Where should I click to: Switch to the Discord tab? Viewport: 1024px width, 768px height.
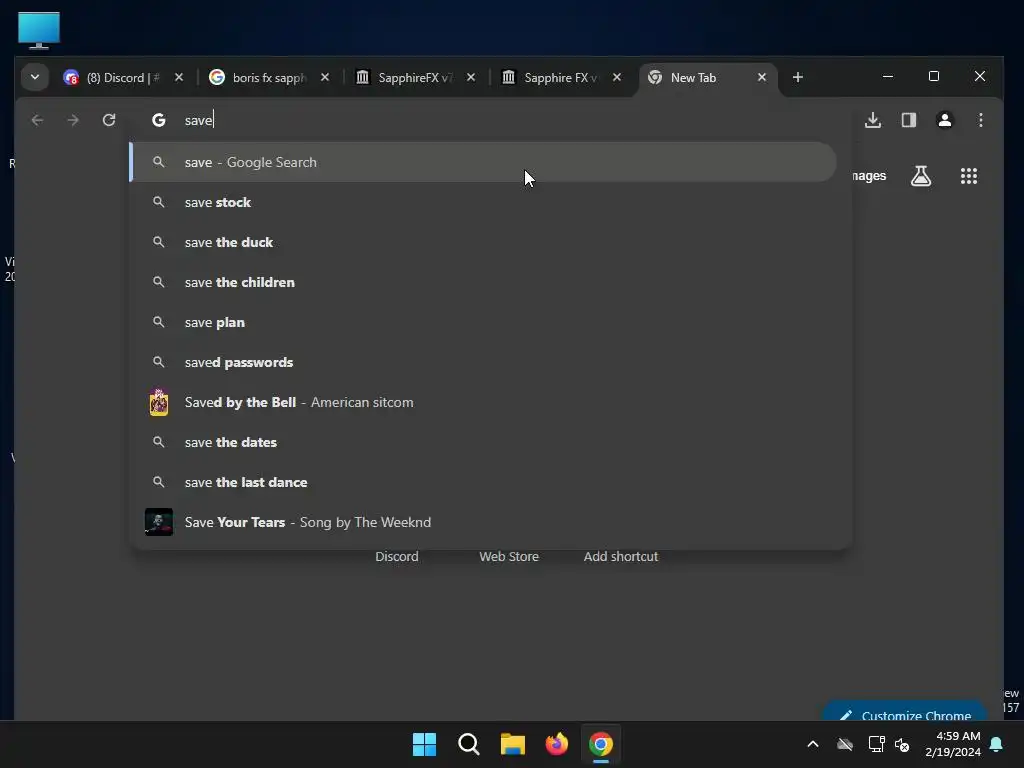(123, 77)
